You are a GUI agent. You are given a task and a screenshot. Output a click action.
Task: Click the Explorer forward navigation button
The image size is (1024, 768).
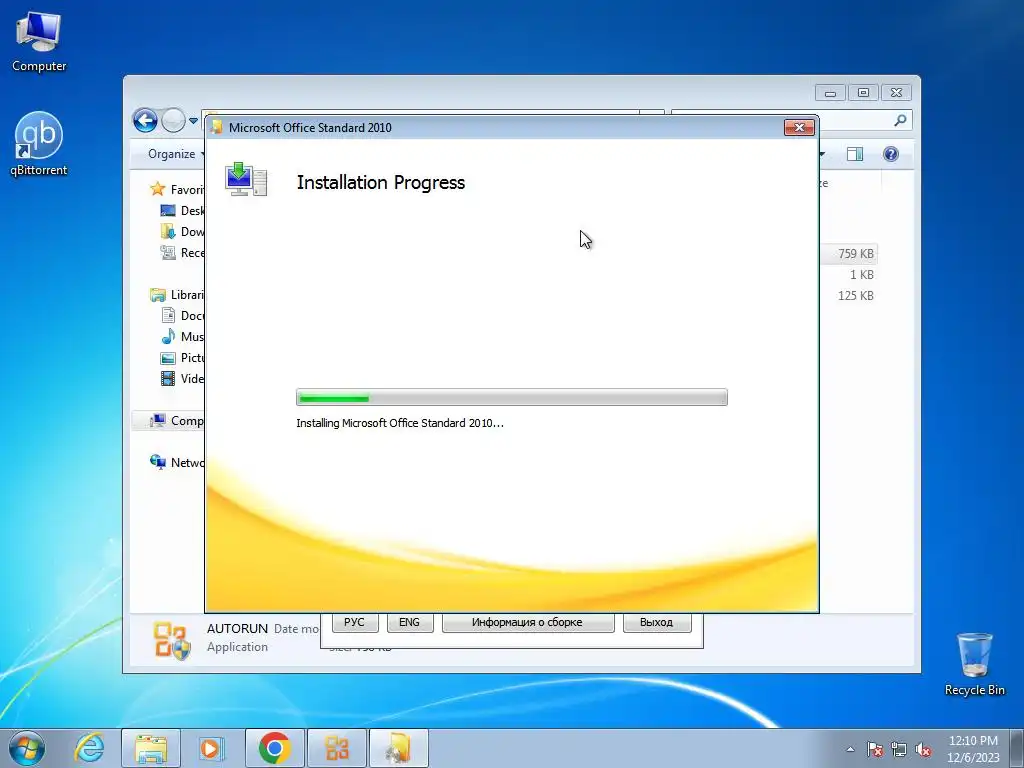(172, 120)
